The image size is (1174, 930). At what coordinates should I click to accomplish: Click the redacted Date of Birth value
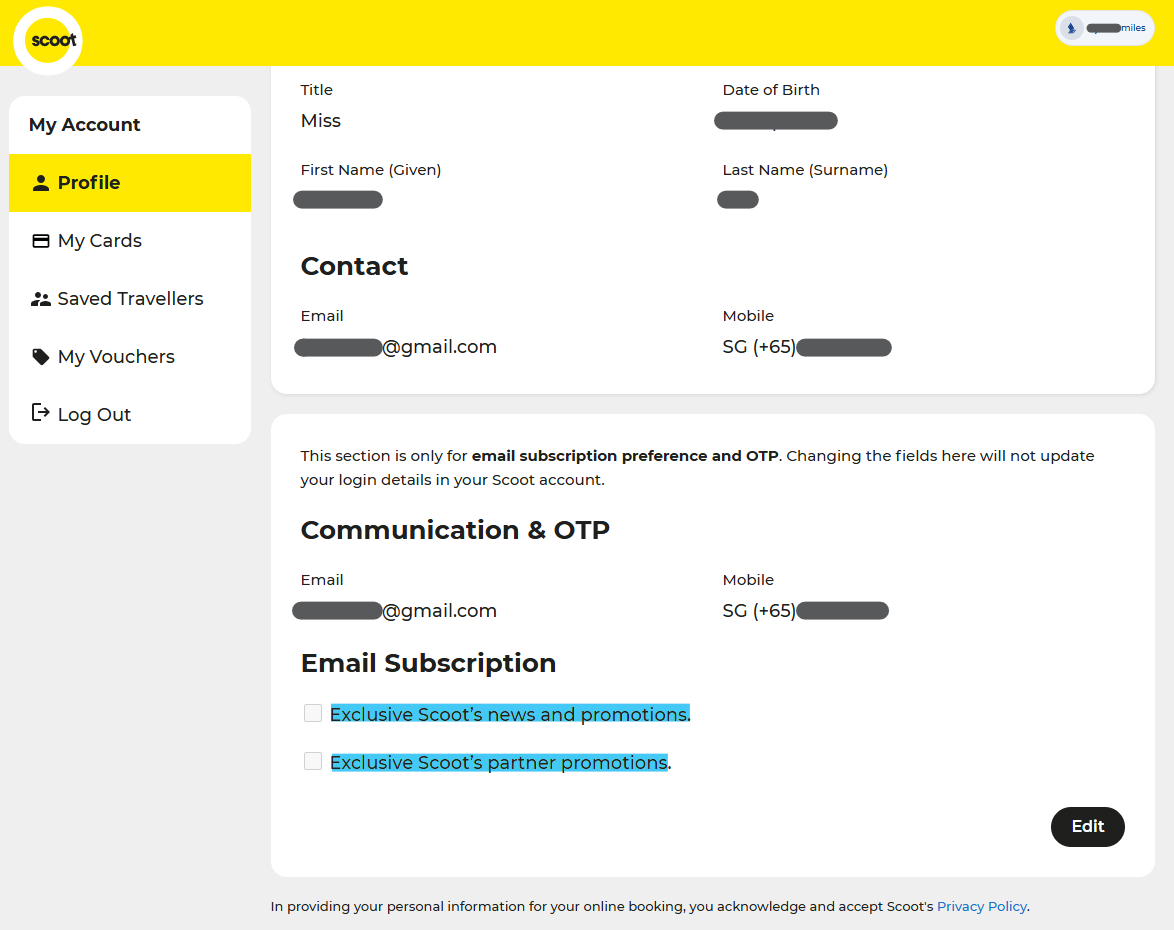pos(776,121)
